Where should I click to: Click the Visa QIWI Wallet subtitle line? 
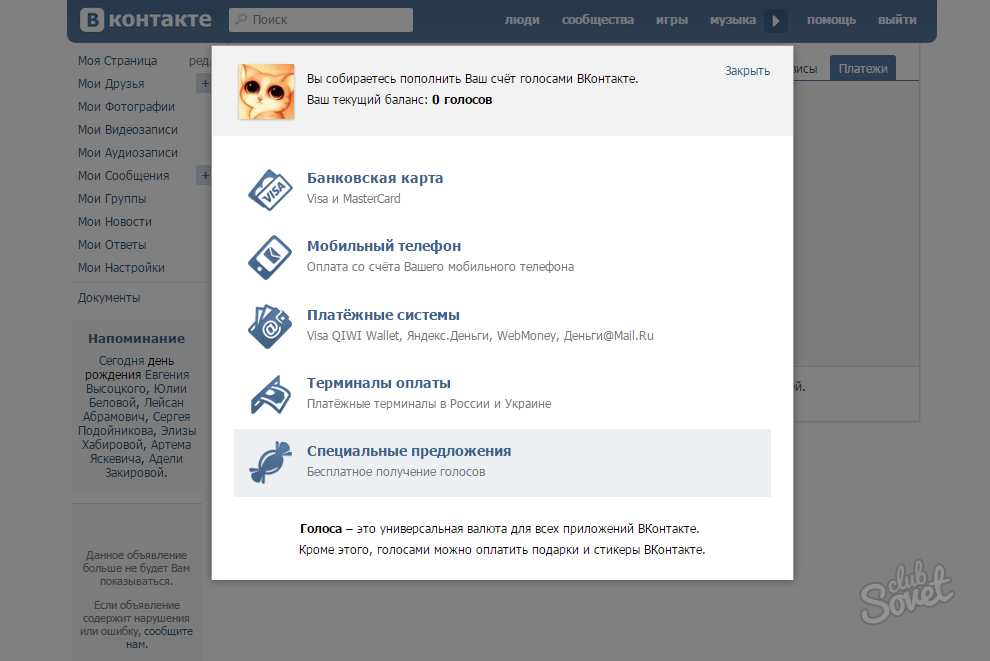[480, 336]
